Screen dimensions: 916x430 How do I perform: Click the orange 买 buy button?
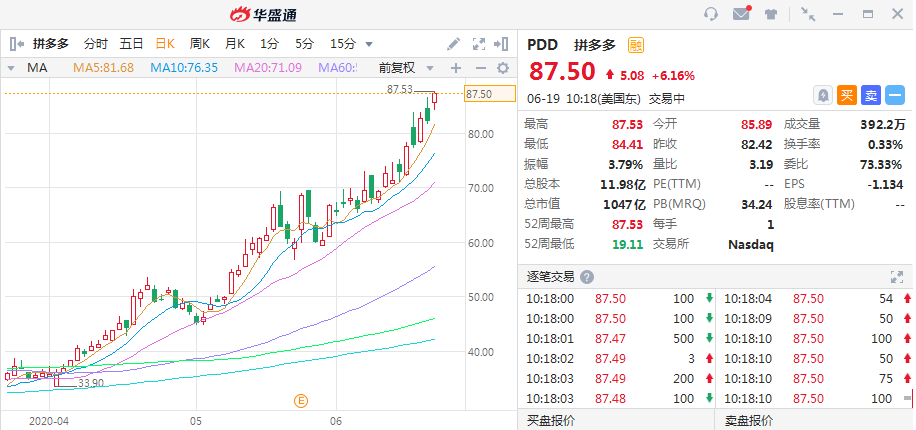tap(846, 95)
